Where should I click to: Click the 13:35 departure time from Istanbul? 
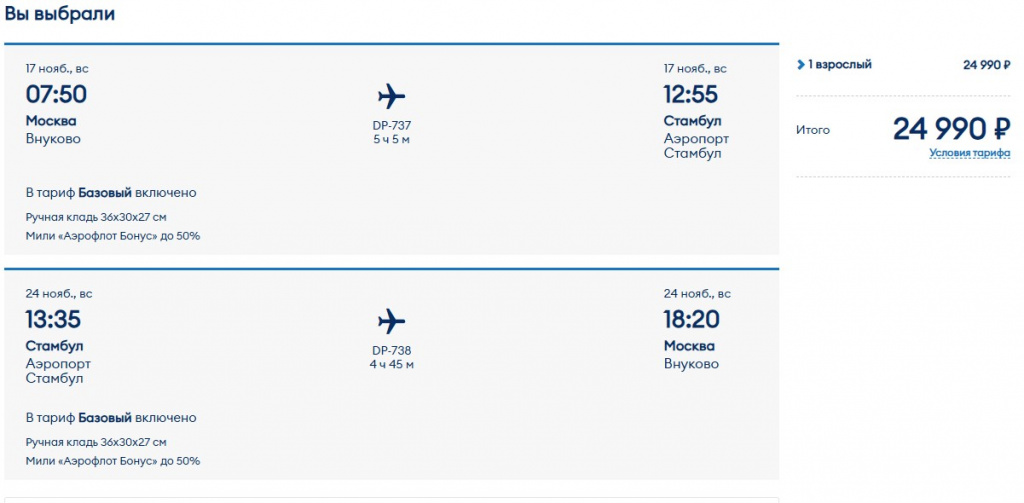53,320
